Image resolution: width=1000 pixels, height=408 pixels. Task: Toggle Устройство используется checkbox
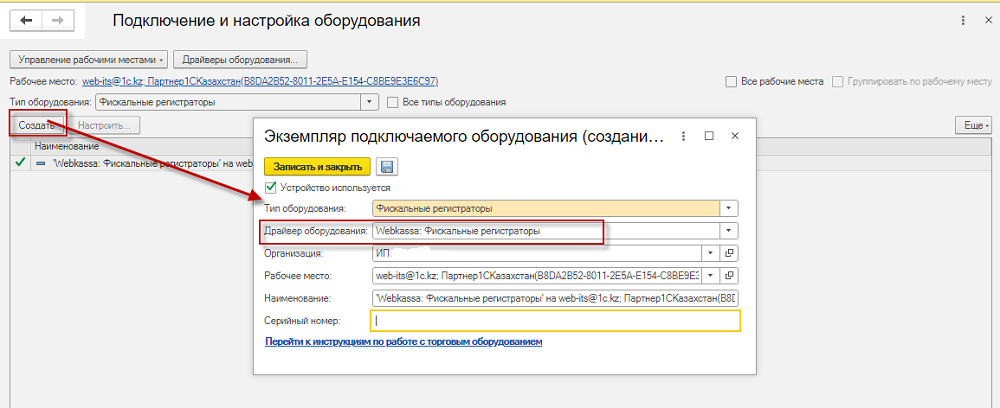point(270,188)
